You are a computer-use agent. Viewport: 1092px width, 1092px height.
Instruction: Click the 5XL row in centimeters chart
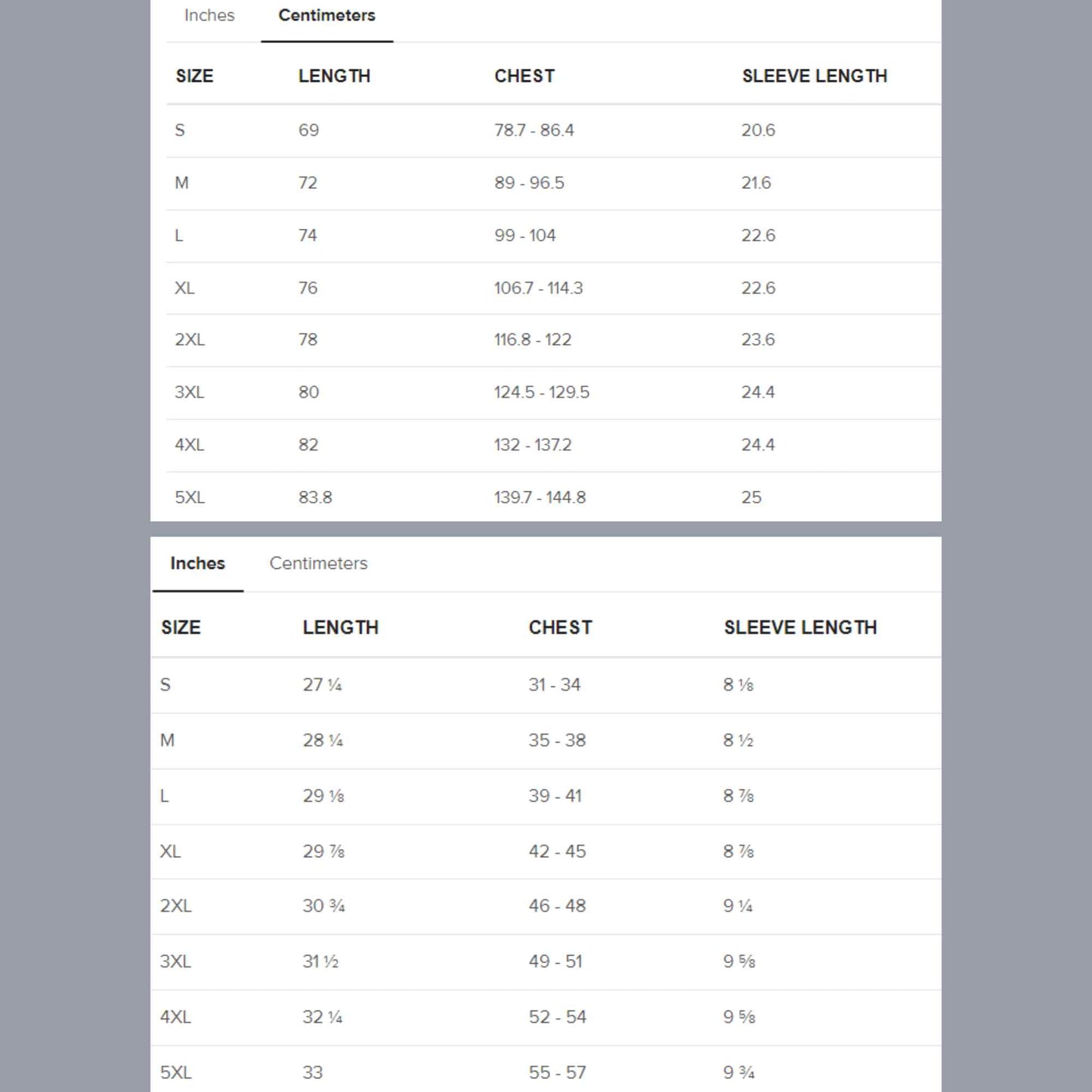[x=191, y=497]
